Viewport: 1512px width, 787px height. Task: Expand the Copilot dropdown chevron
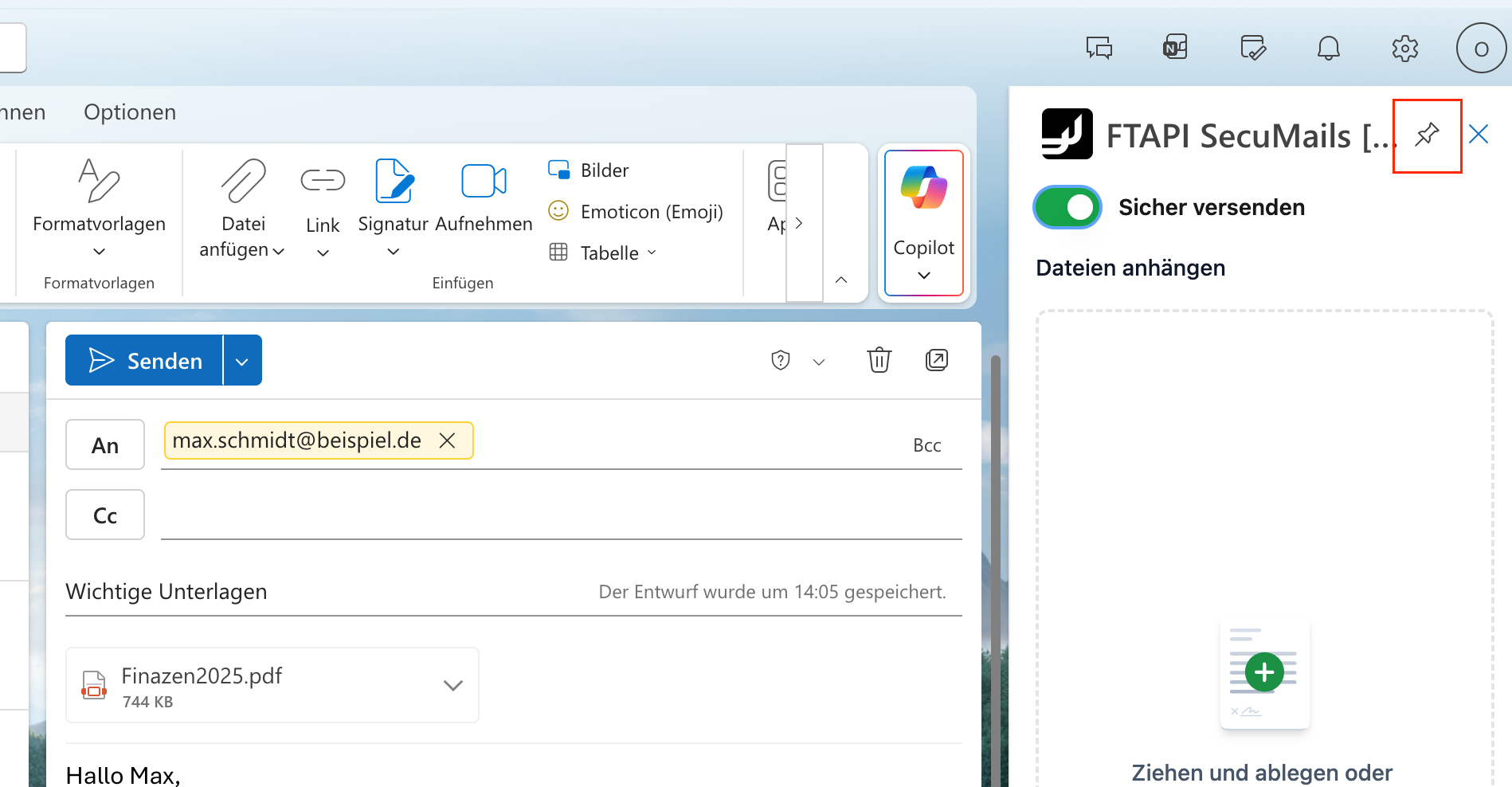click(924, 275)
